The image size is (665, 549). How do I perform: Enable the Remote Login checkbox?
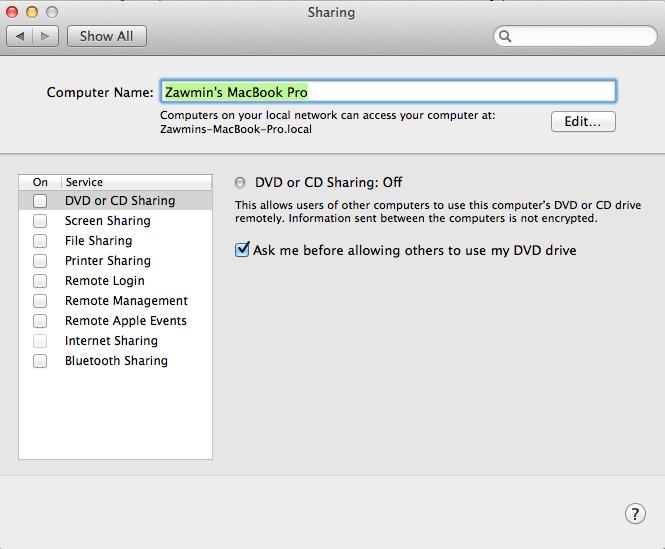[x=40, y=280]
